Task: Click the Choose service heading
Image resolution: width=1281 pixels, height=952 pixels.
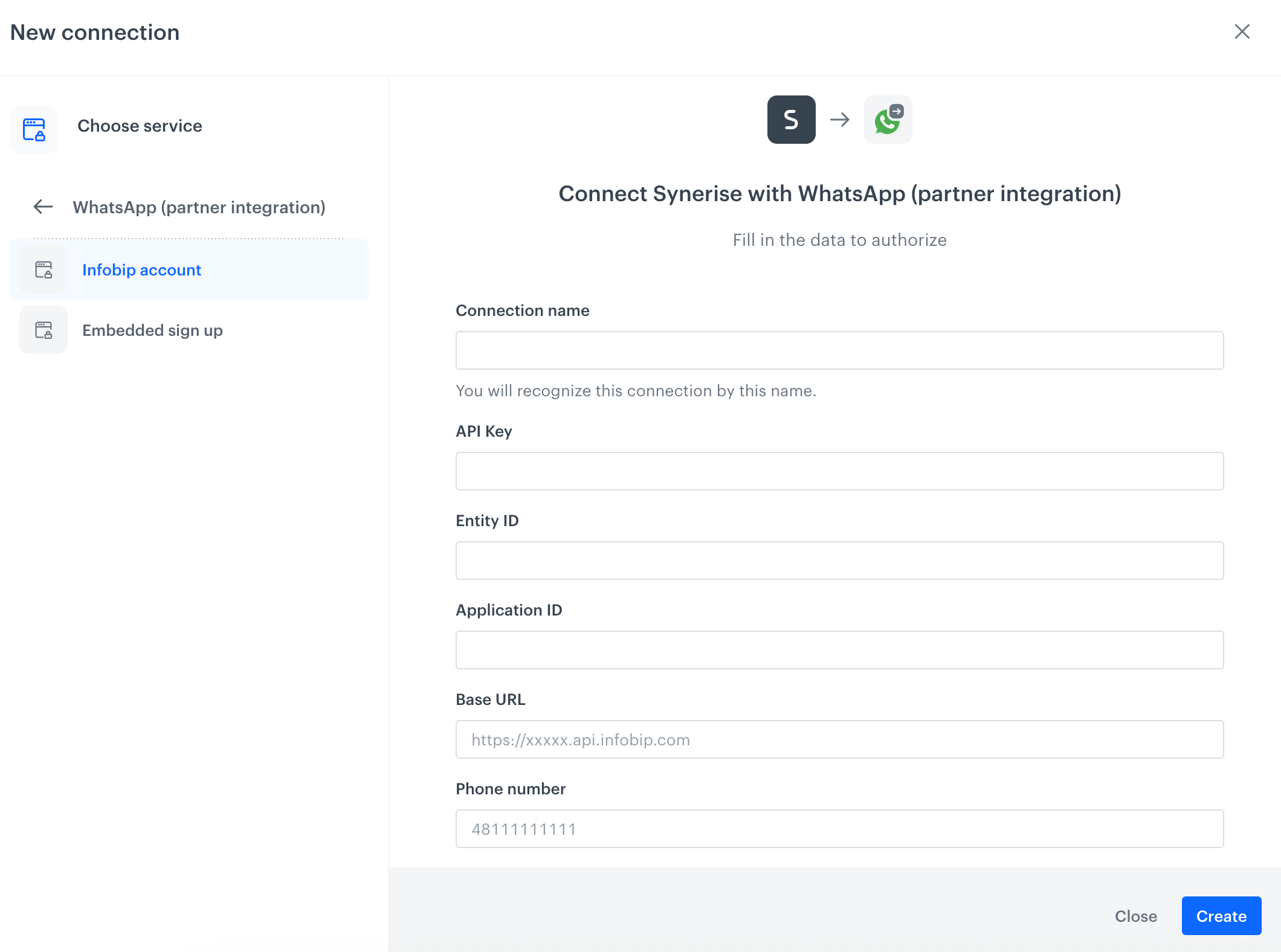Action: (x=140, y=126)
